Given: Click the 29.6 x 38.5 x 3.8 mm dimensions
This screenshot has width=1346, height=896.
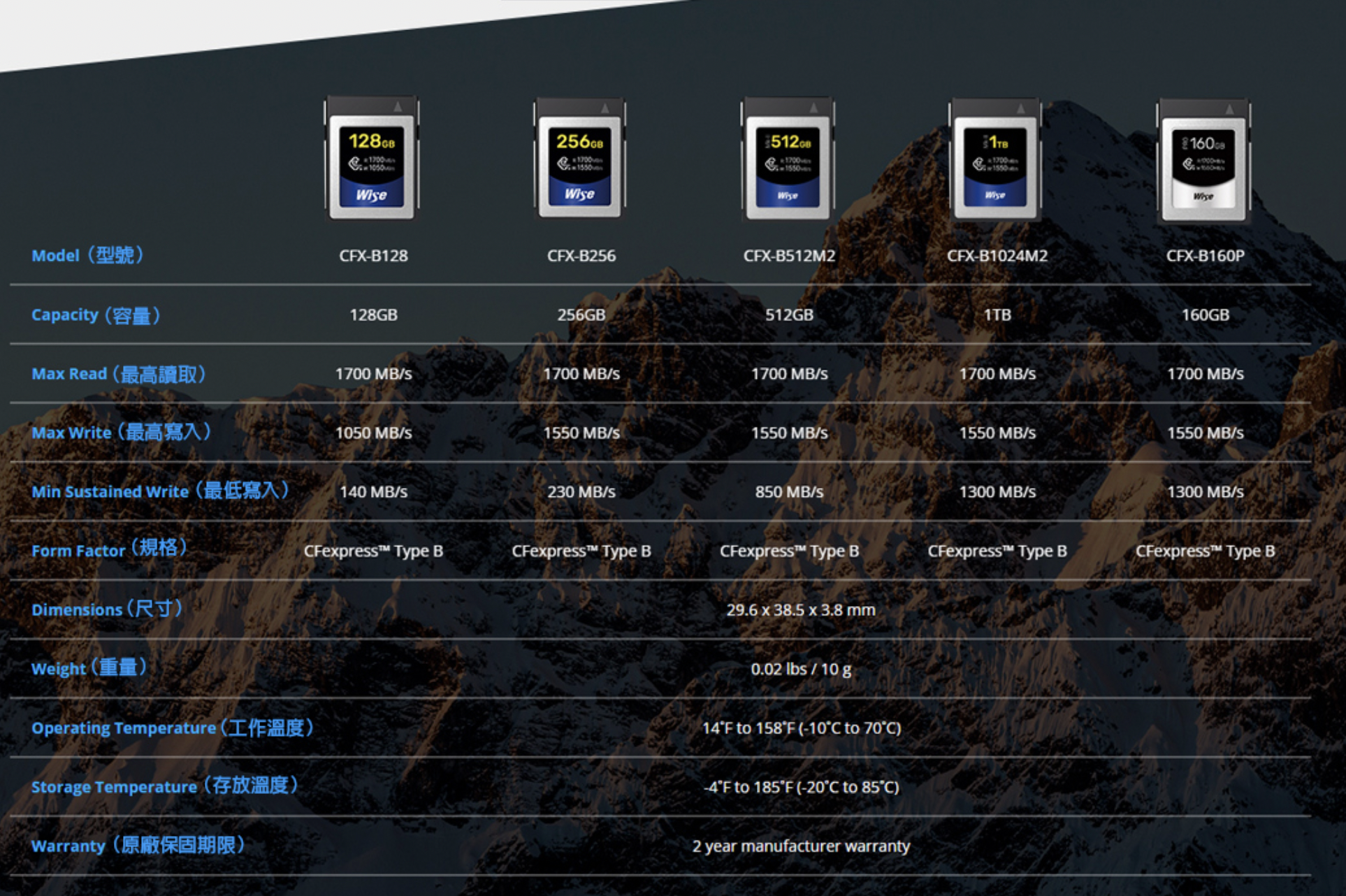Looking at the screenshot, I should (x=800, y=610).
